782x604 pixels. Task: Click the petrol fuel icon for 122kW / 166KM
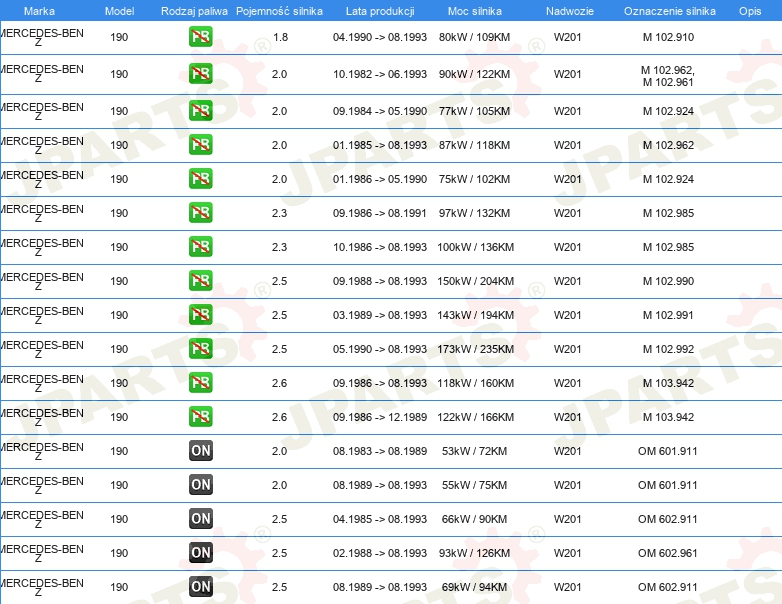click(x=200, y=416)
